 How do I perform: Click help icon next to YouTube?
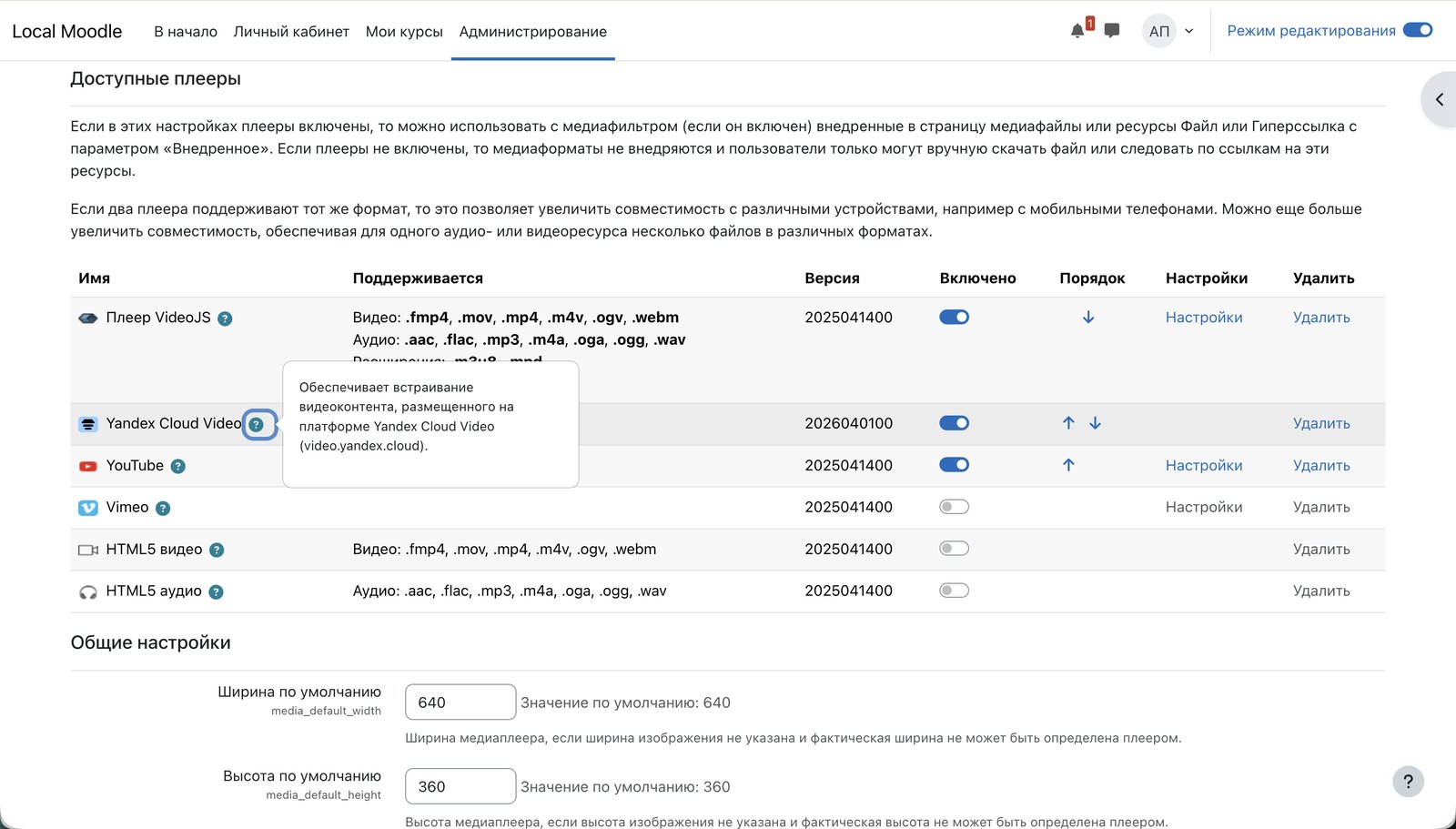[x=178, y=466]
